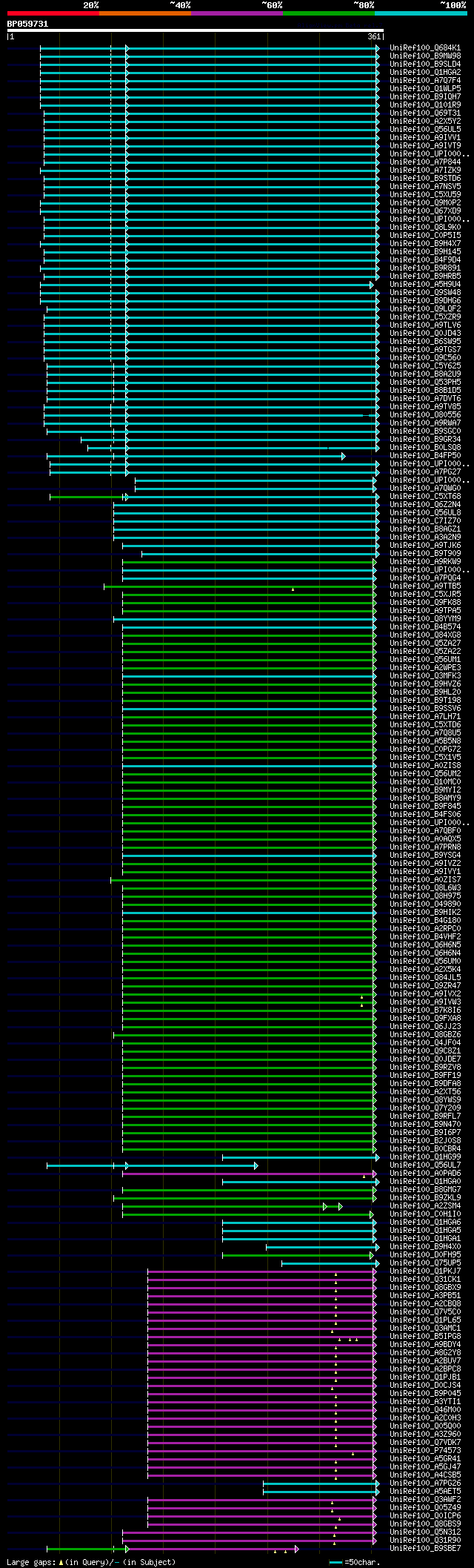Select the UniRef100_B9SBE7 label
This screenshot has width=474, height=1568.
pyautogui.click(x=425, y=1548)
